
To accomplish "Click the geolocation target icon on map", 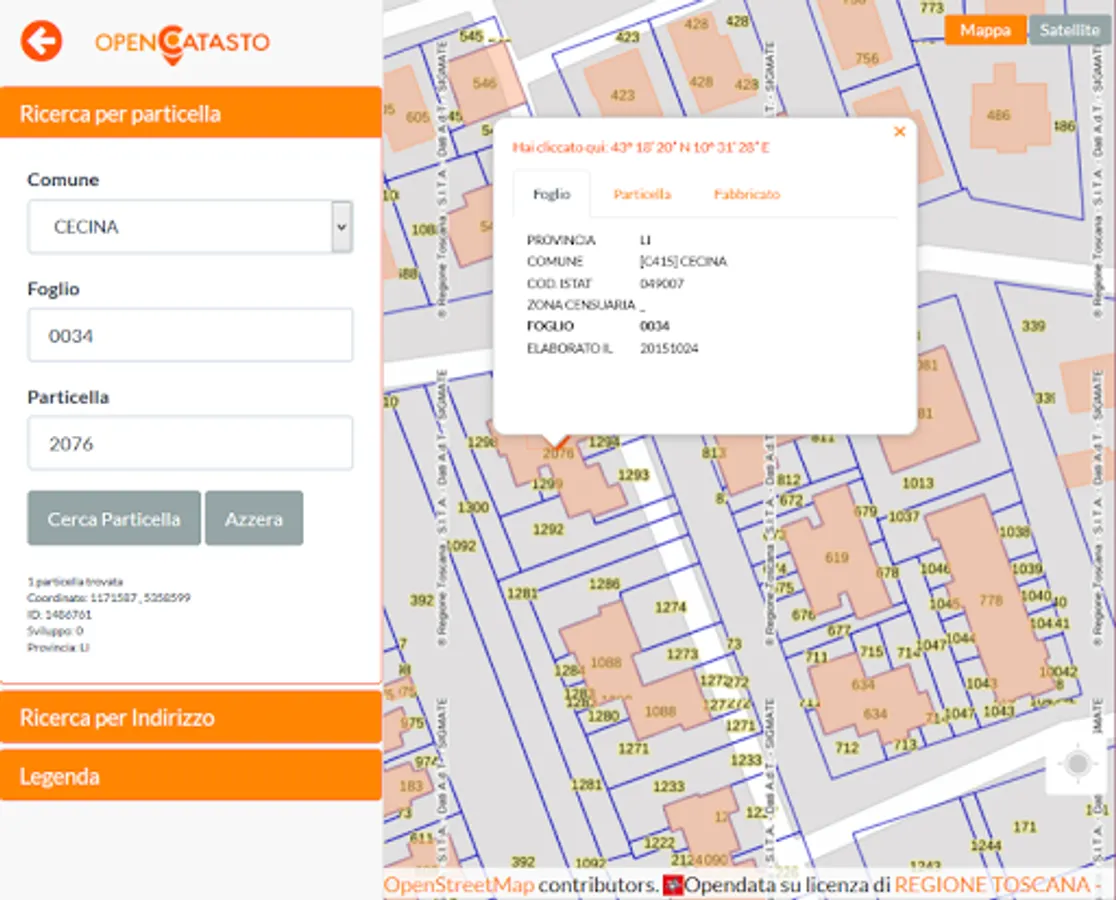I will (x=1078, y=763).
